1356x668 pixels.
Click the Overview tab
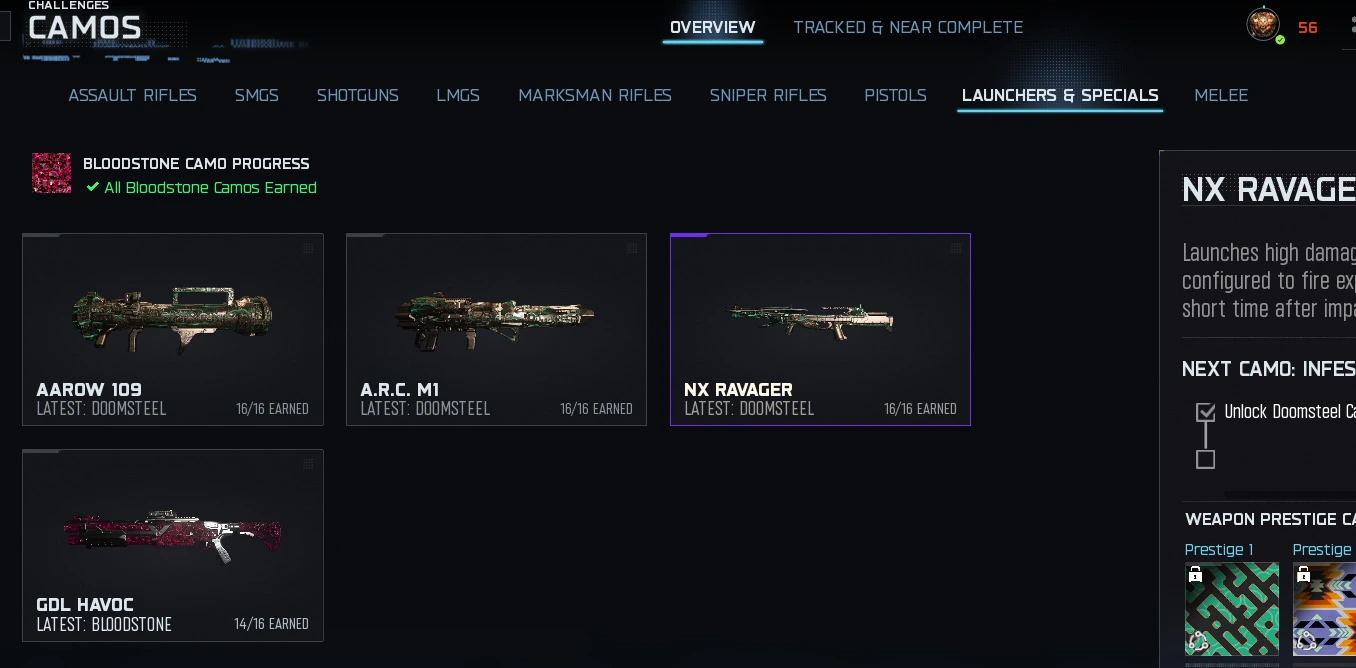coord(713,27)
